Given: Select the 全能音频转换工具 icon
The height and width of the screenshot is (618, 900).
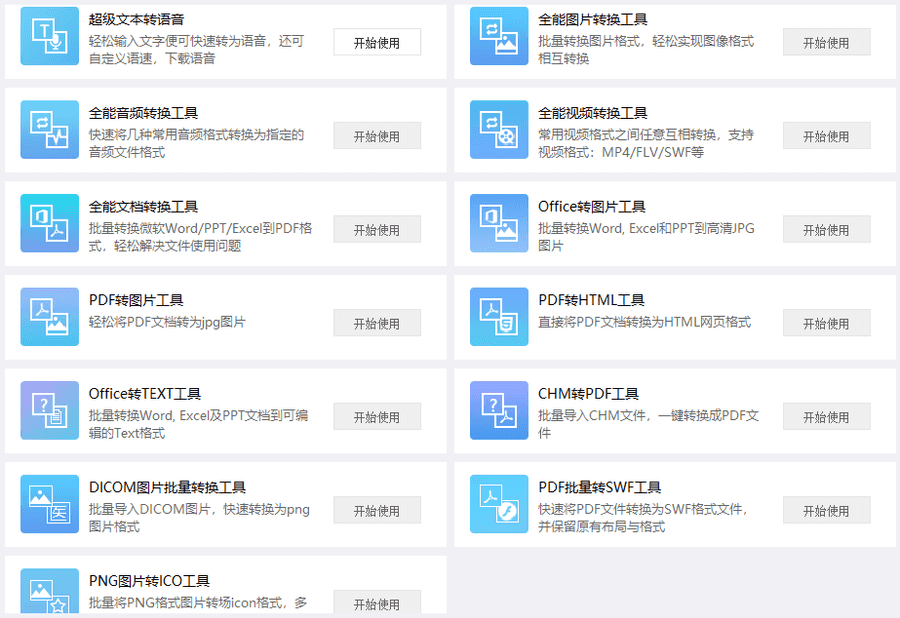Looking at the screenshot, I should tap(49, 130).
